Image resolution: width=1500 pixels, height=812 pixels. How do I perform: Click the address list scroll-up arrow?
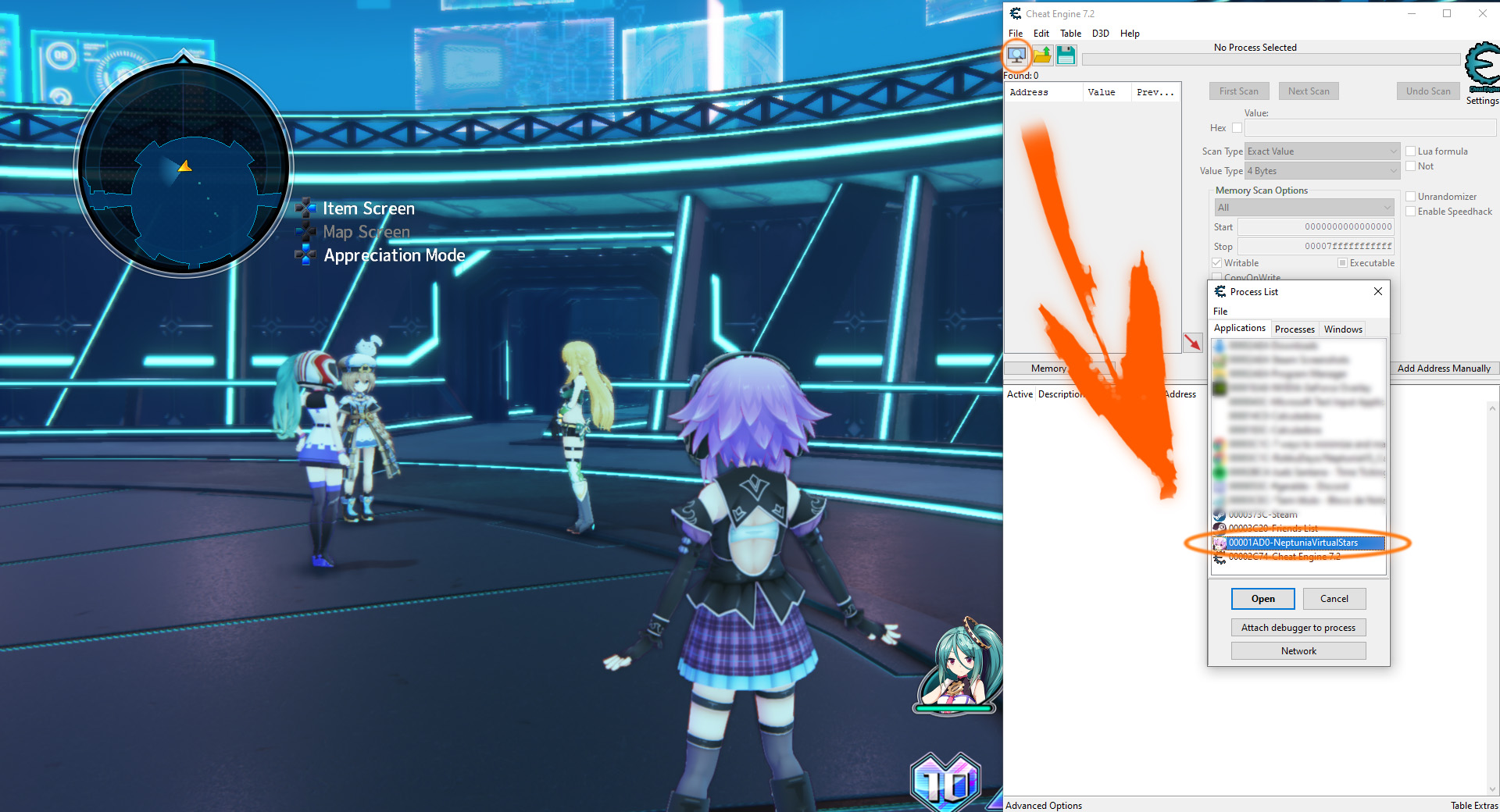1493,408
